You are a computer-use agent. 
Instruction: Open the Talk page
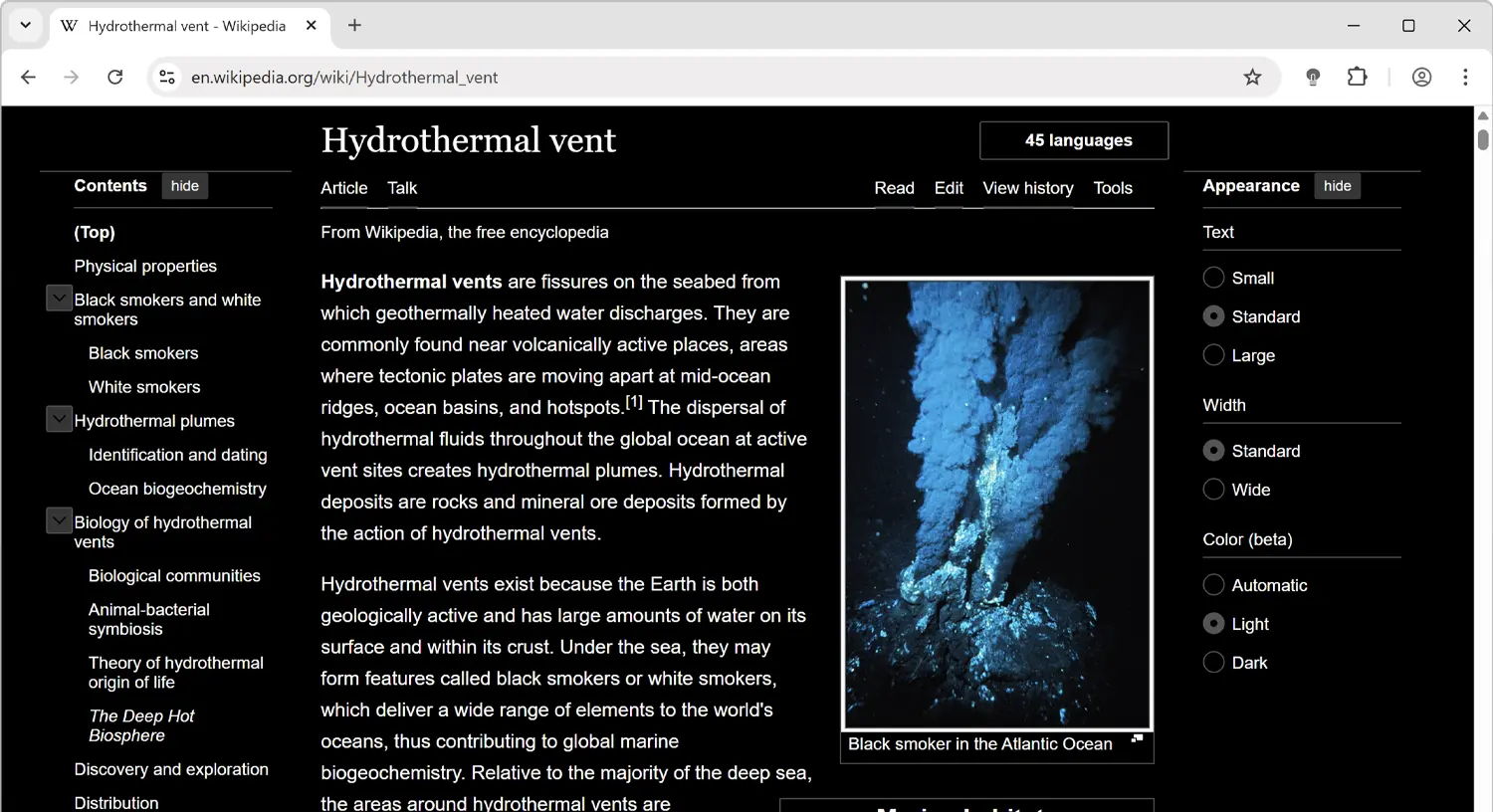tap(402, 188)
